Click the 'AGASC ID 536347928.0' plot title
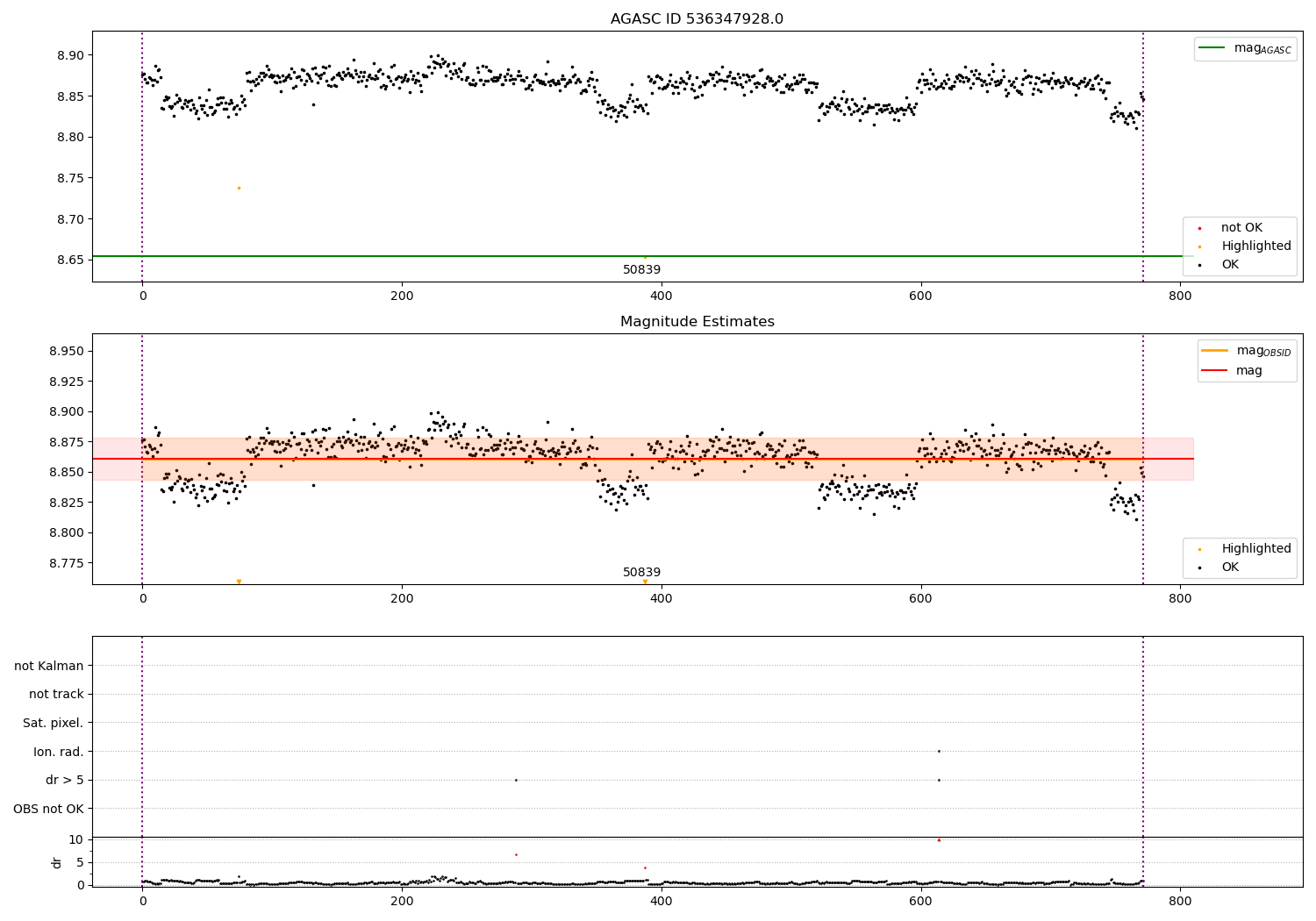Viewport: 1316px width, 921px height. click(x=697, y=19)
